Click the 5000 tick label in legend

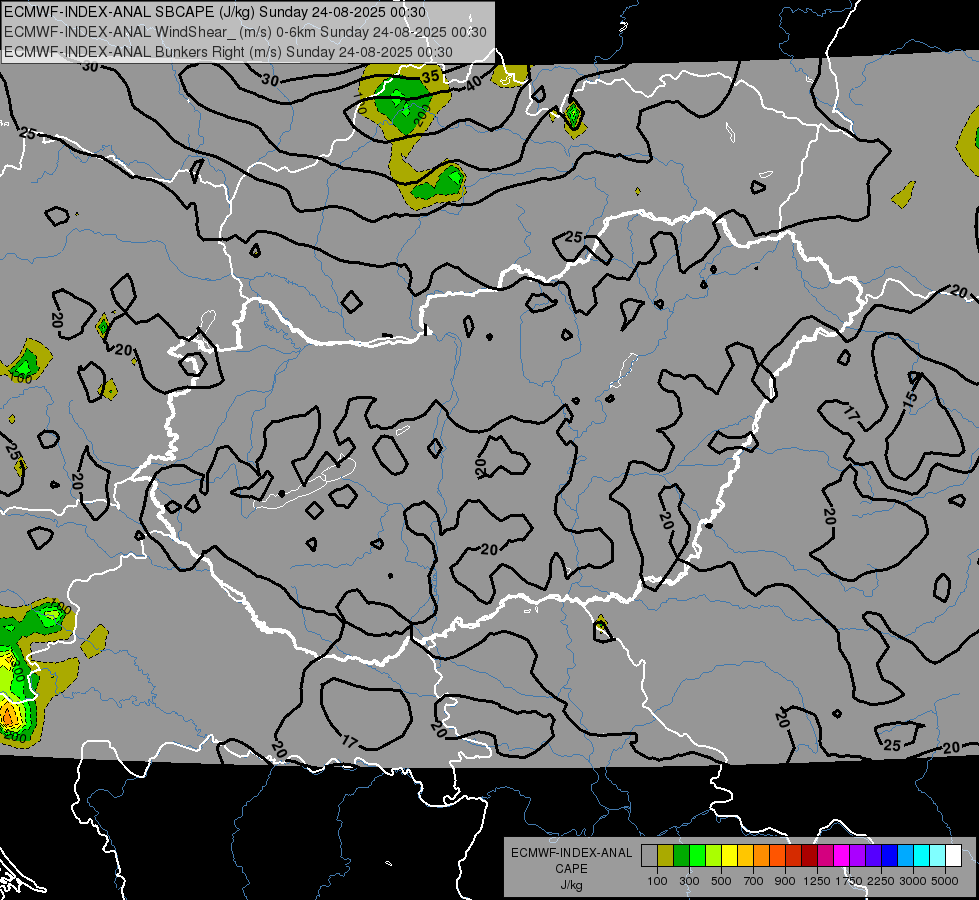pos(945,881)
